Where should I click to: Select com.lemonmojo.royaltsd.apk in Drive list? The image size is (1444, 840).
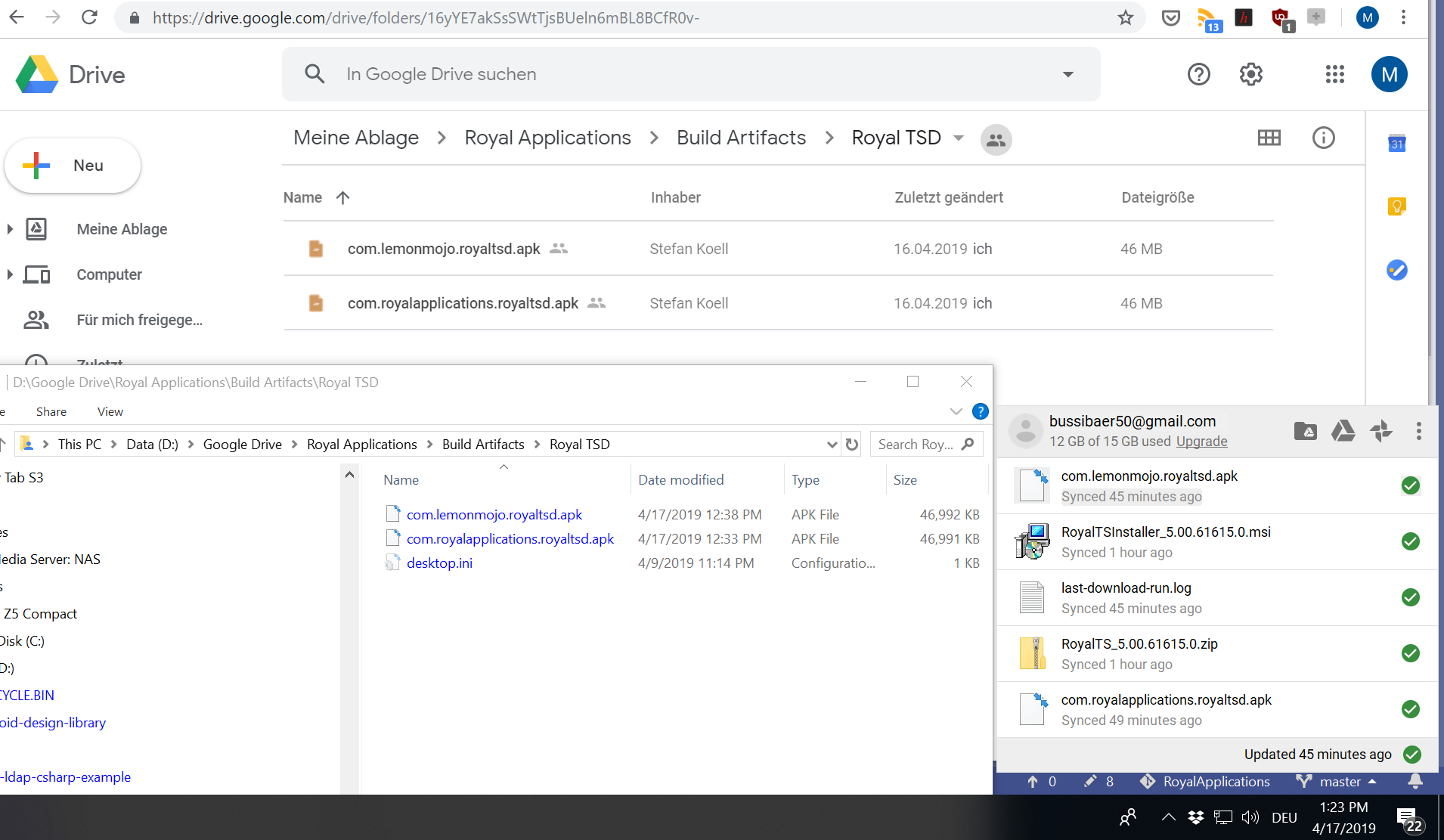pyautogui.click(x=778, y=249)
